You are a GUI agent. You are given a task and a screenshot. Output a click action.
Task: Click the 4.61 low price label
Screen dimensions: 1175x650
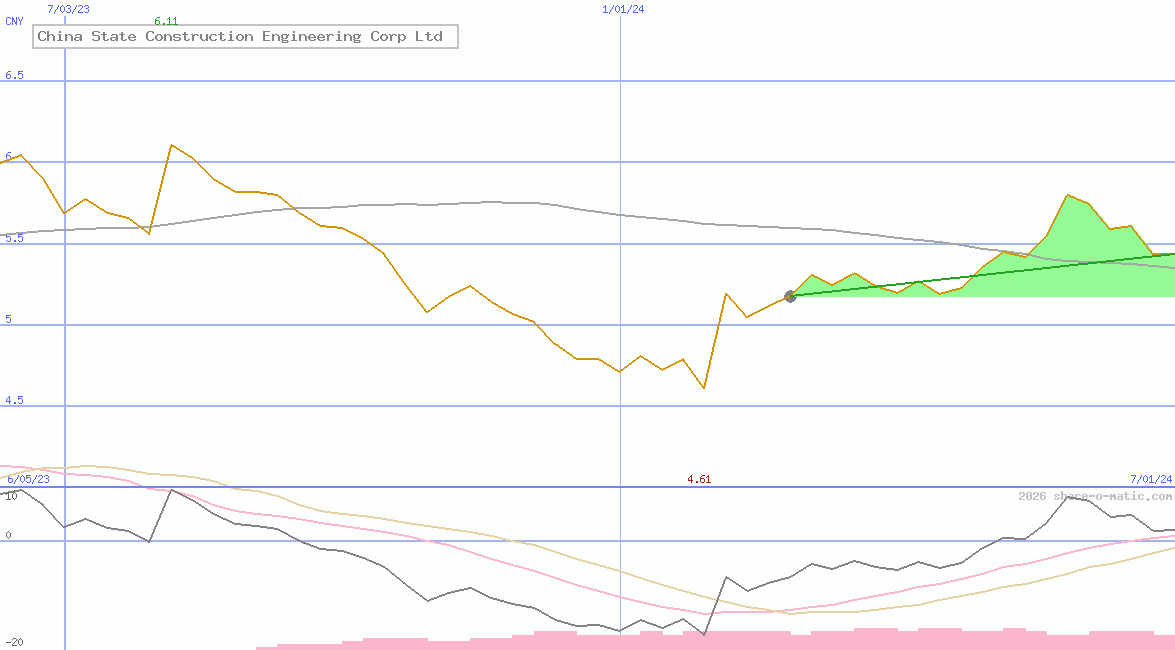tap(699, 479)
